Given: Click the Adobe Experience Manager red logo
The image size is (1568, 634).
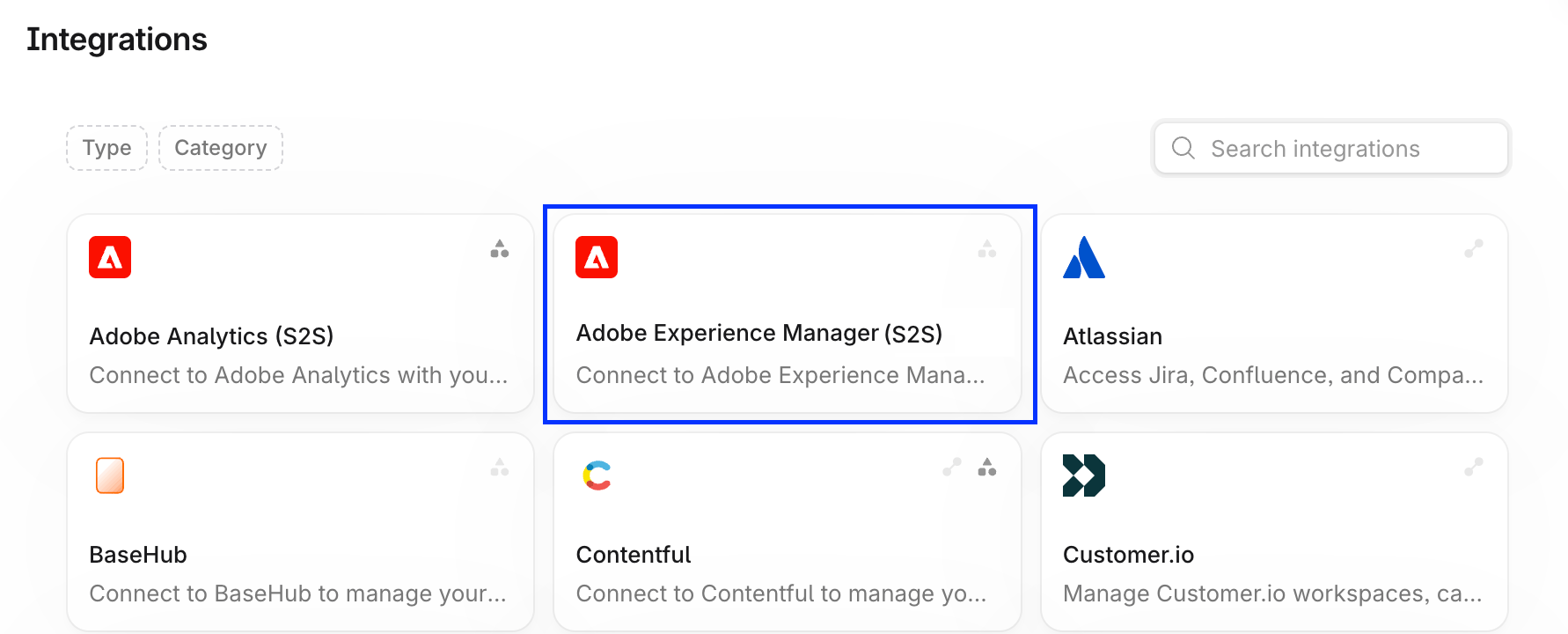Looking at the screenshot, I should [x=597, y=257].
